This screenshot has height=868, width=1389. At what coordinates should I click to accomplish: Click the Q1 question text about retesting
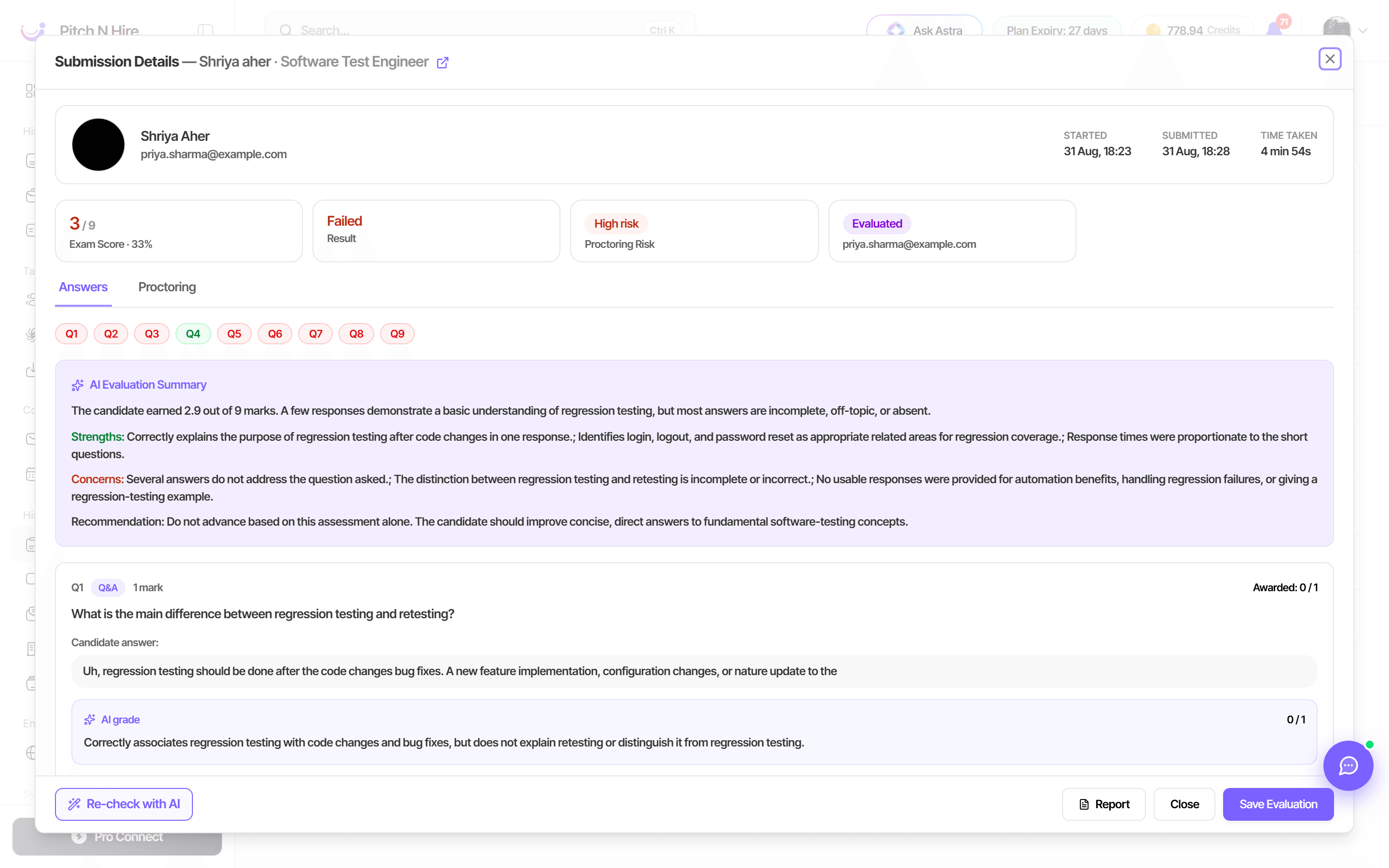[x=262, y=614]
